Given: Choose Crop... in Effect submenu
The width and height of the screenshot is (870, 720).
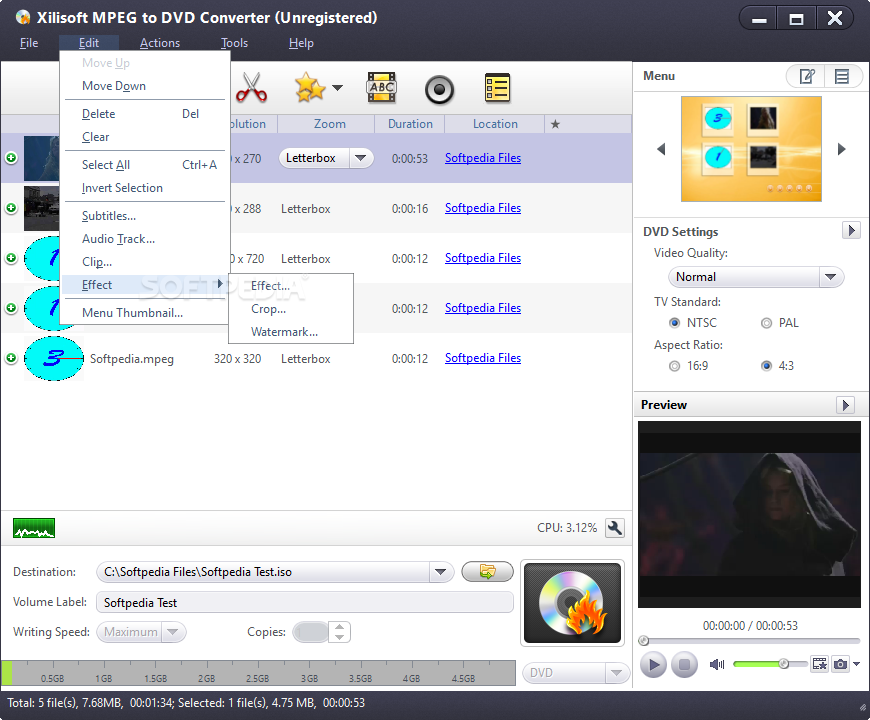Looking at the screenshot, I should 291,309.
